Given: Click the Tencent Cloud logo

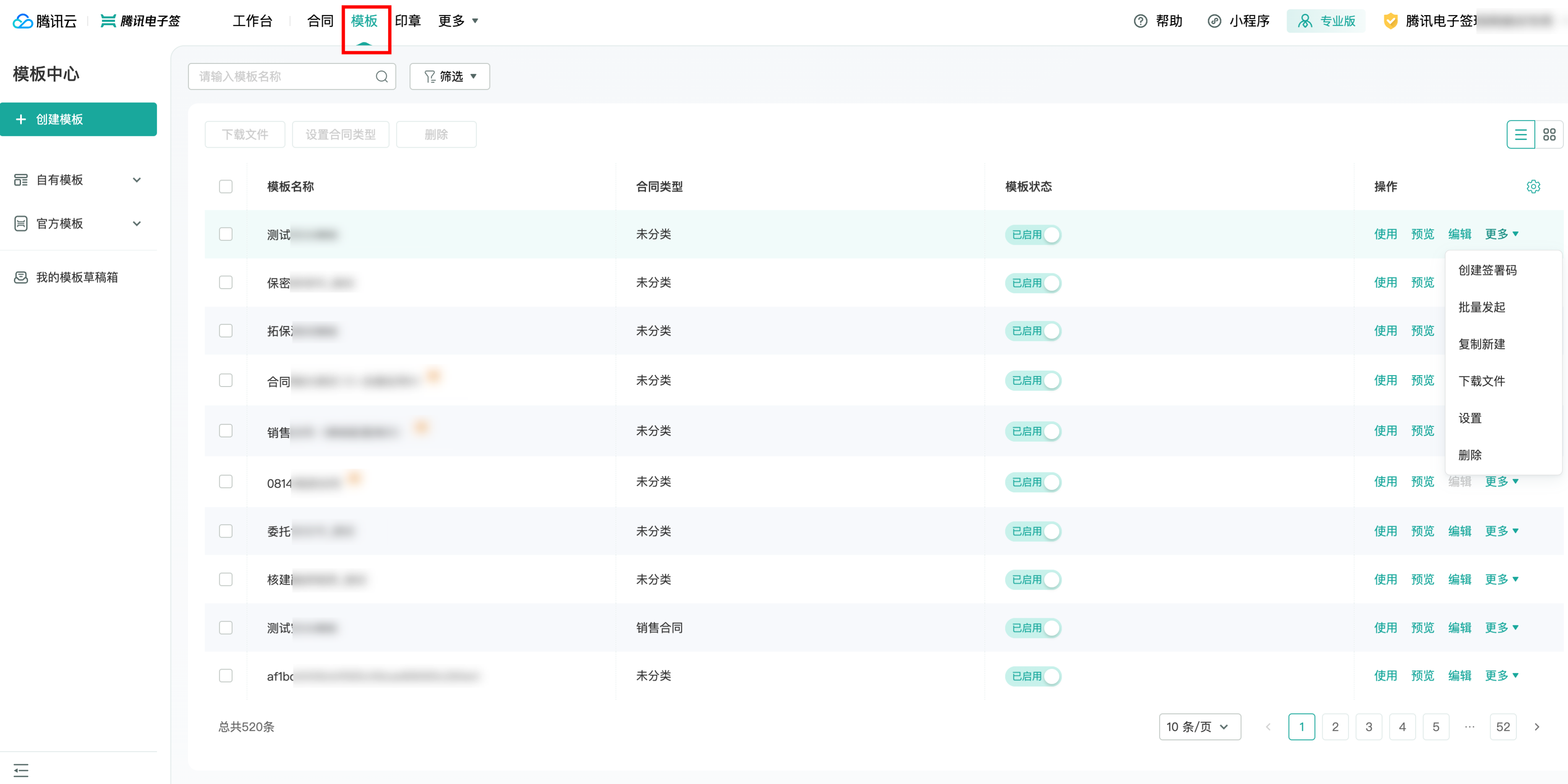Looking at the screenshot, I should (44, 21).
